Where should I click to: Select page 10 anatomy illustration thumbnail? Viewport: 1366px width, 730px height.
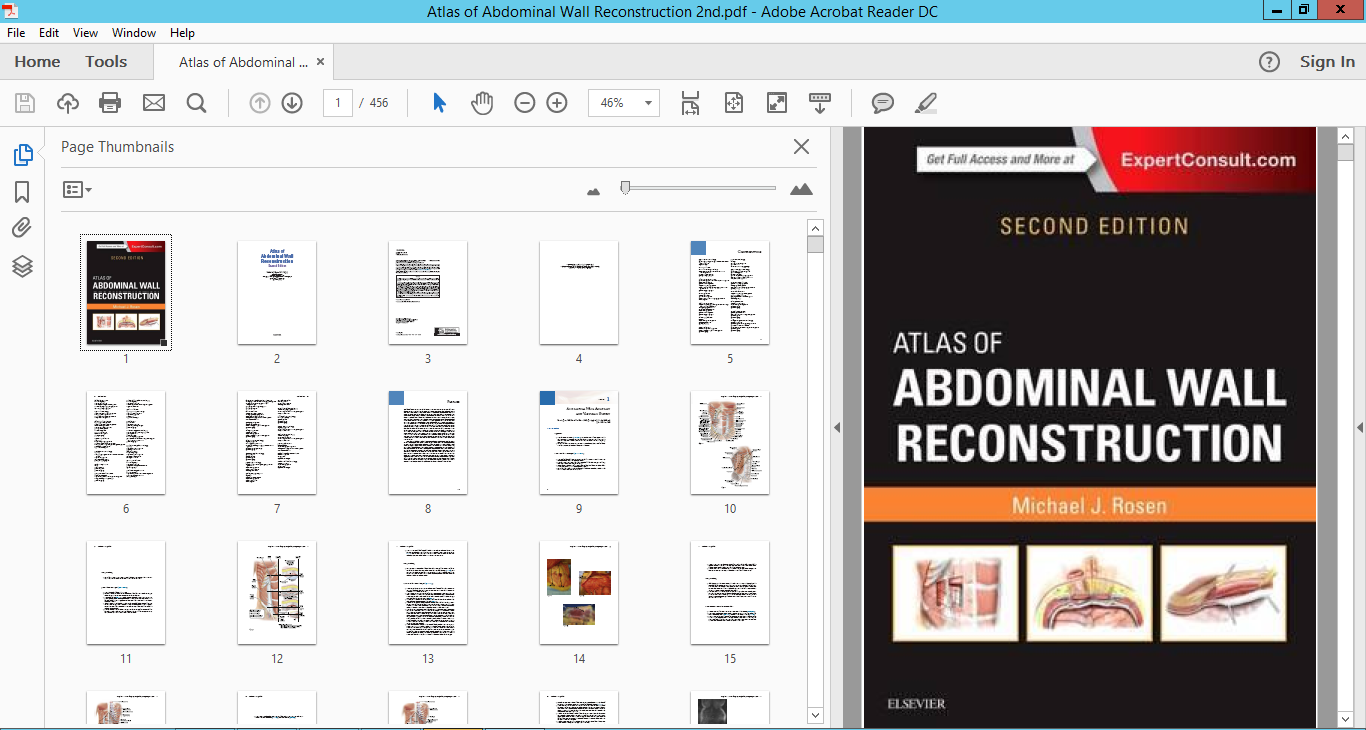click(730, 442)
